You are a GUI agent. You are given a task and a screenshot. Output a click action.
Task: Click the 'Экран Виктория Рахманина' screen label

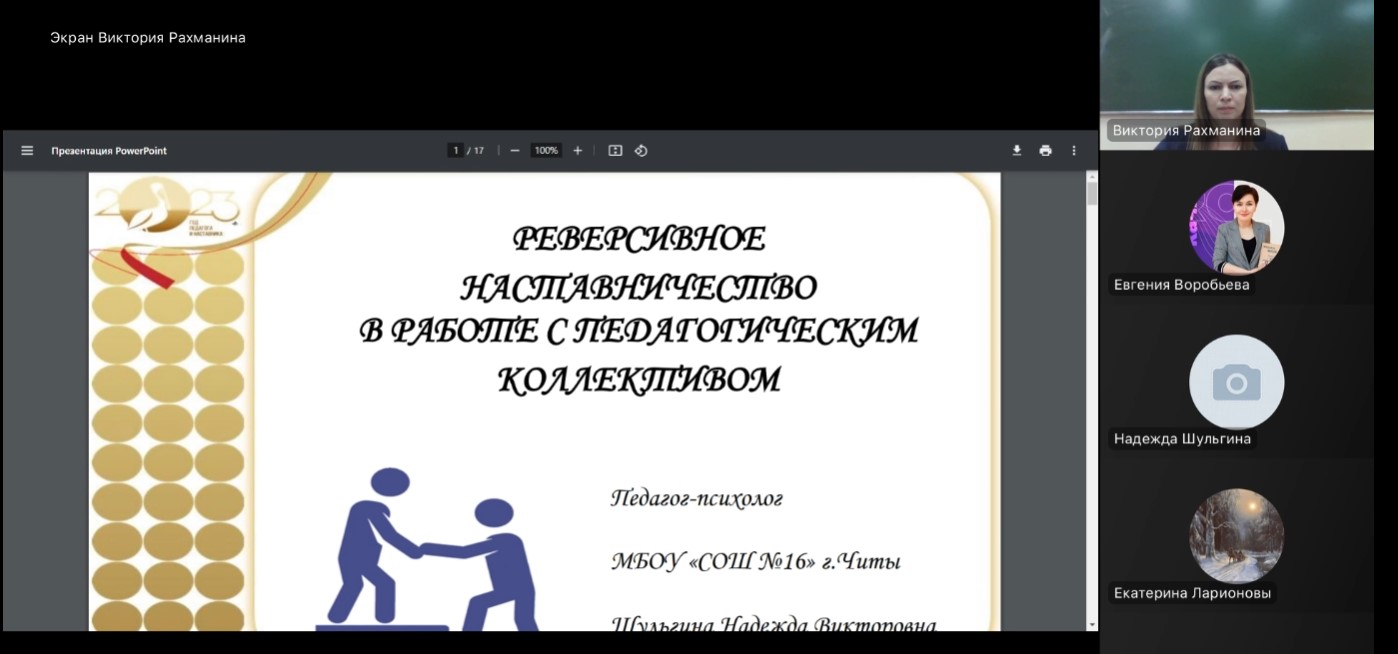pos(148,38)
